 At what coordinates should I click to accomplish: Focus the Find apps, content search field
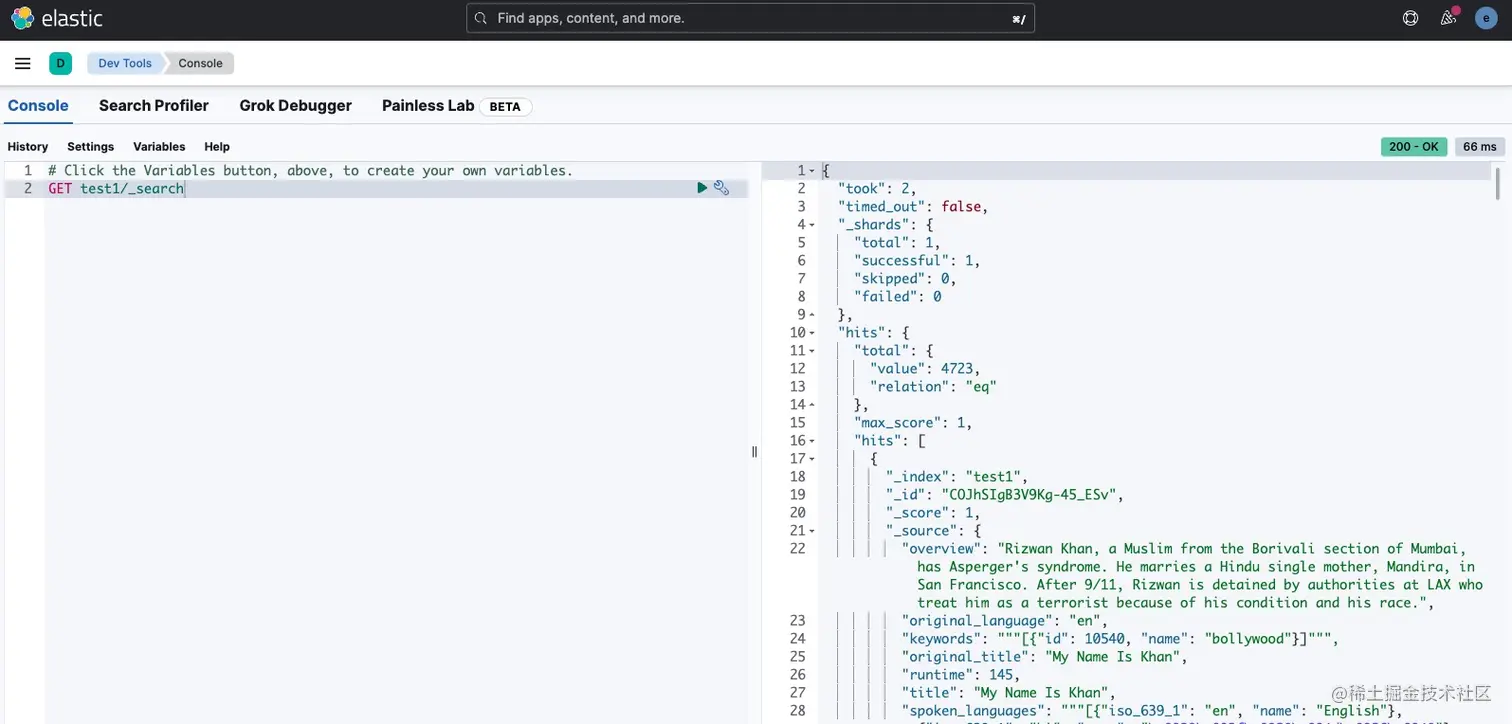pyautogui.click(x=750, y=18)
